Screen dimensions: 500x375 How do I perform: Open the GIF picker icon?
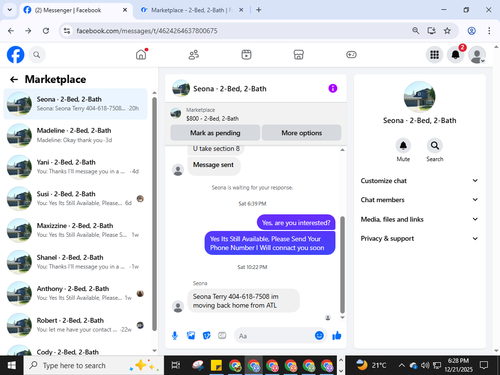222,336
